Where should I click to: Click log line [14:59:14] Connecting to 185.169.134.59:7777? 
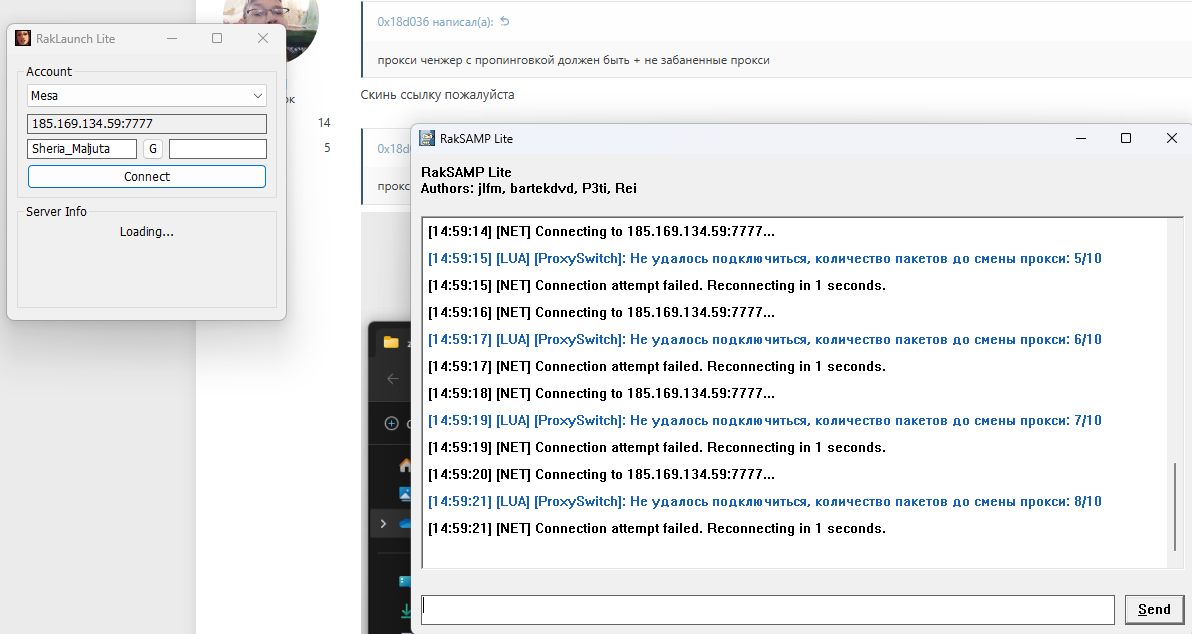click(x=601, y=231)
